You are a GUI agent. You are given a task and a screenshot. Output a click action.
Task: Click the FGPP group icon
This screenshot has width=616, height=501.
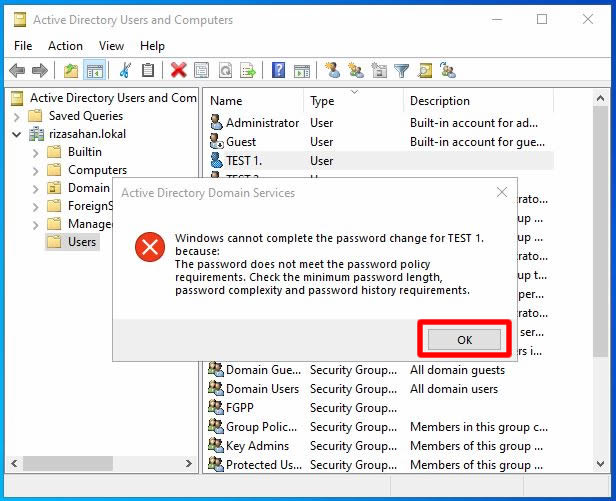[216, 407]
